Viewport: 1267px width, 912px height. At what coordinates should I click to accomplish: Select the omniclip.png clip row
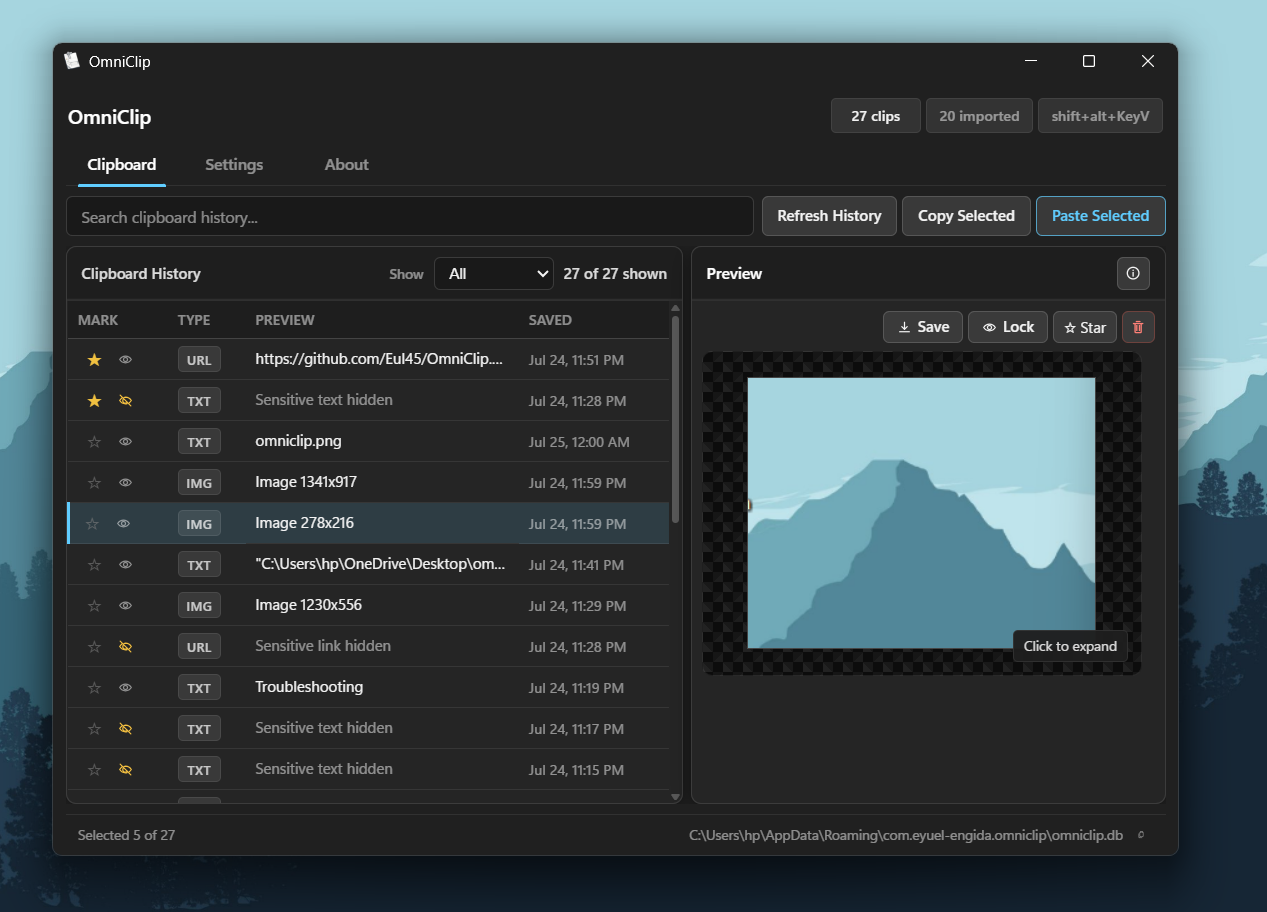pos(368,441)
